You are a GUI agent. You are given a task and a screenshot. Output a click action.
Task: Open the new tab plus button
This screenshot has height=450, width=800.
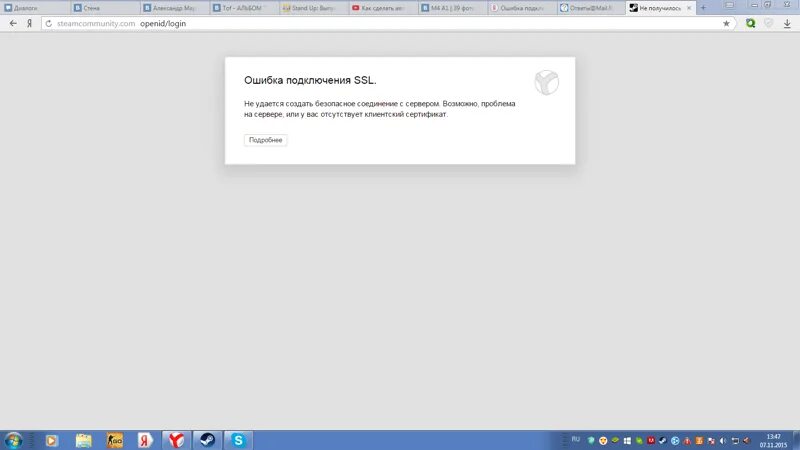[x=703, y=7]
